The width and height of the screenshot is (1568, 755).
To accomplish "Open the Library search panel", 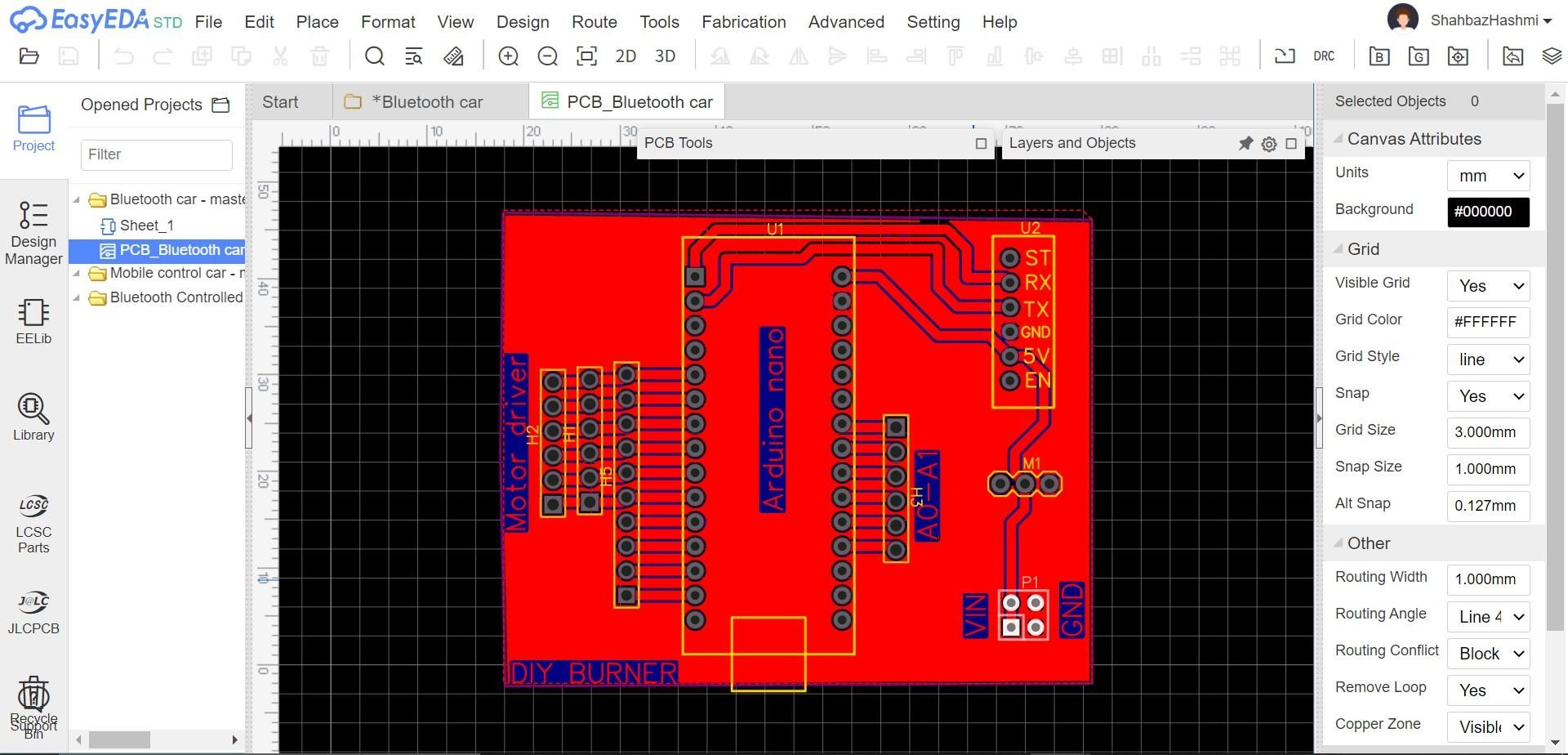I will 33,418.
